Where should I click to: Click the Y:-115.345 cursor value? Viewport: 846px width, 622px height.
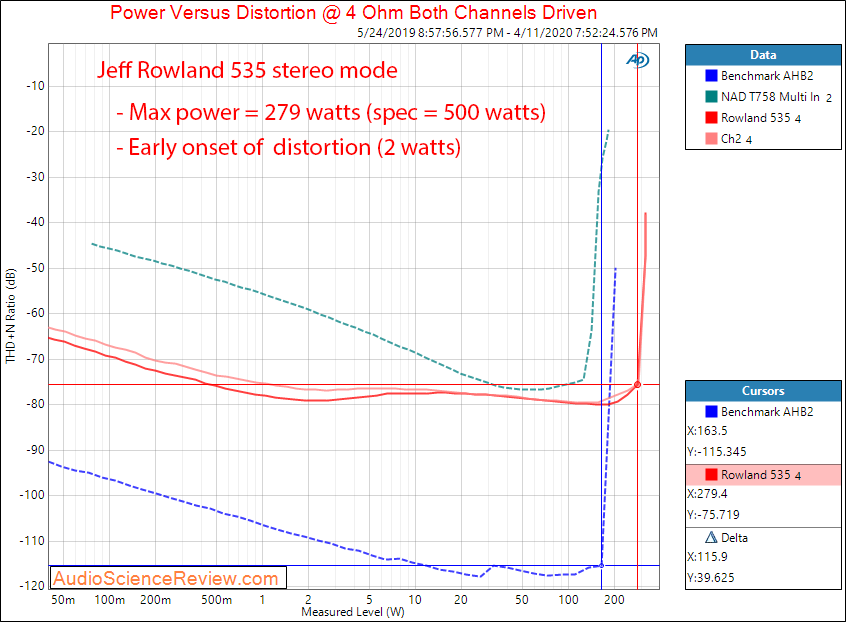[x=717, y=452]
